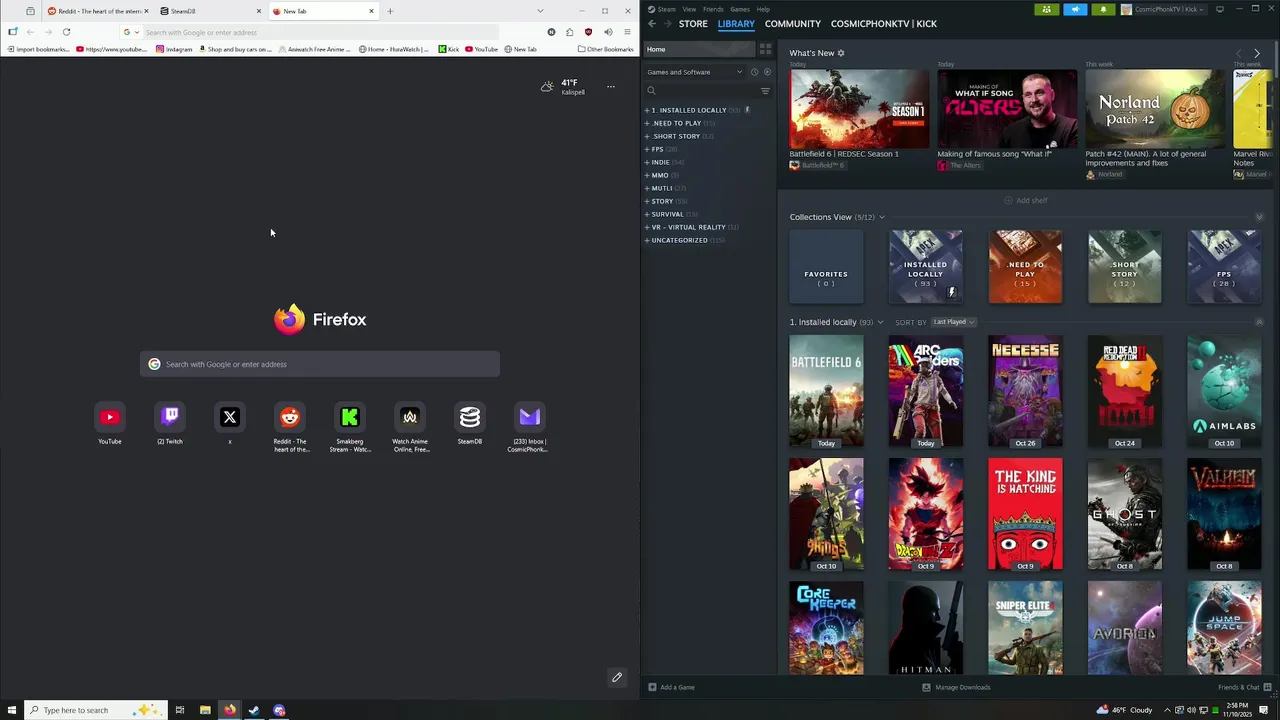
Task: Open the Games and Software dropdown
Action: click(x=695, y=72)
